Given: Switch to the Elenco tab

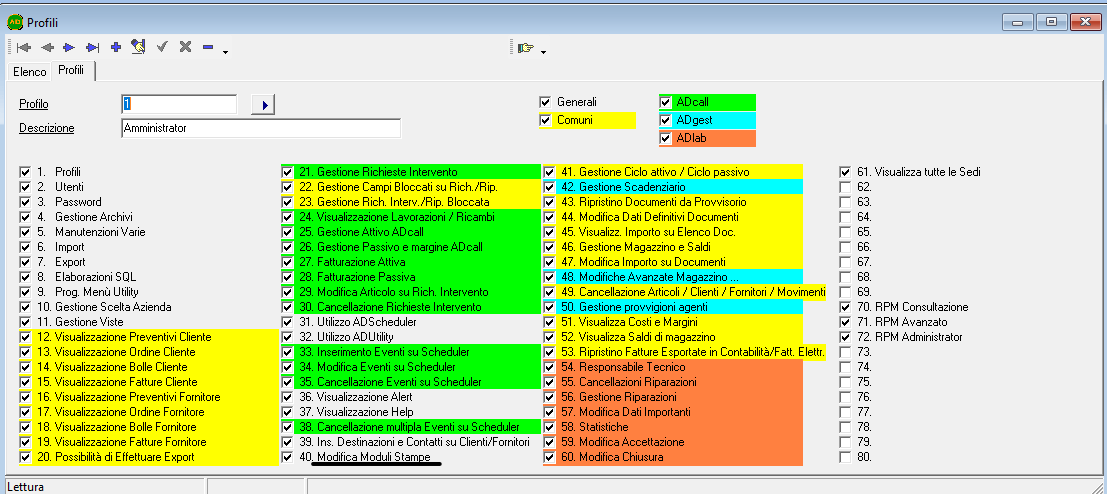Looking at the screenshot, I should tap(29, 72).
